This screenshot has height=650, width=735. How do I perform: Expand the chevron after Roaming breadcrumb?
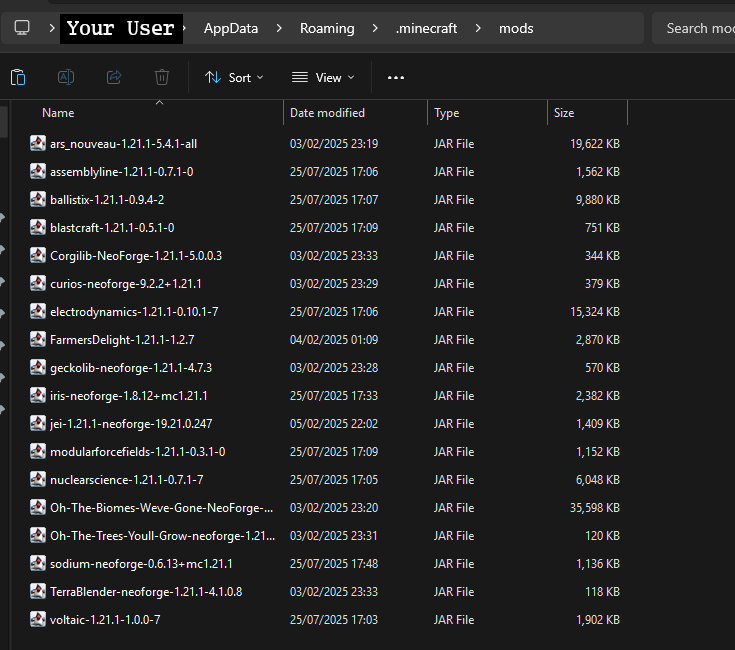click(375, 28)
